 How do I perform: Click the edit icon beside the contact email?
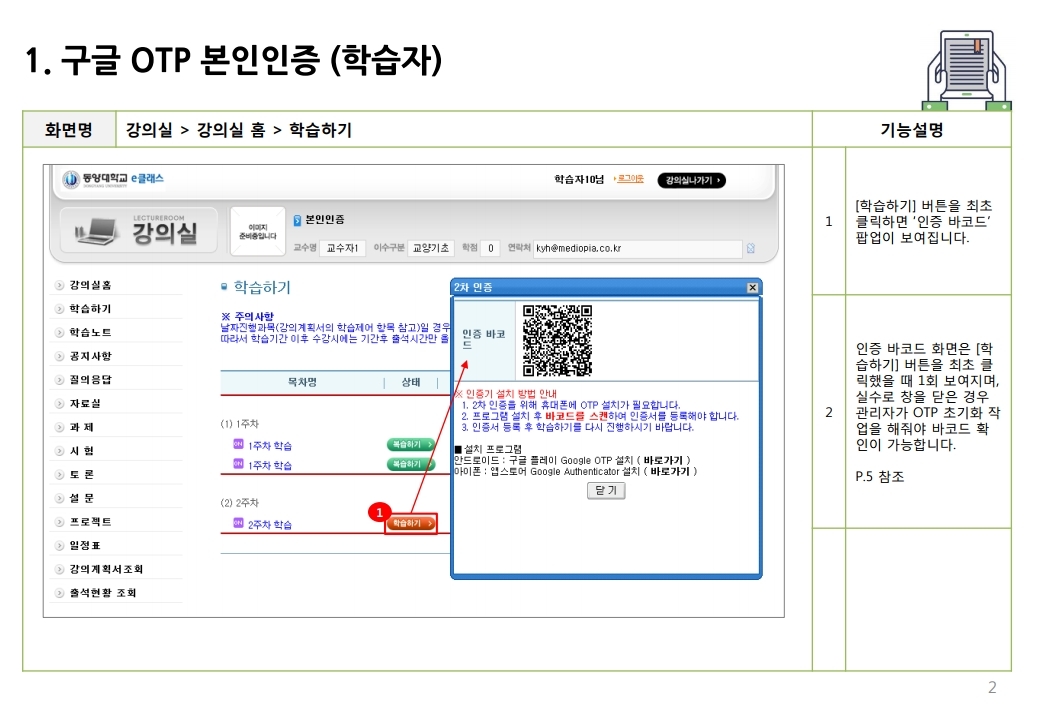click(750, 248)
